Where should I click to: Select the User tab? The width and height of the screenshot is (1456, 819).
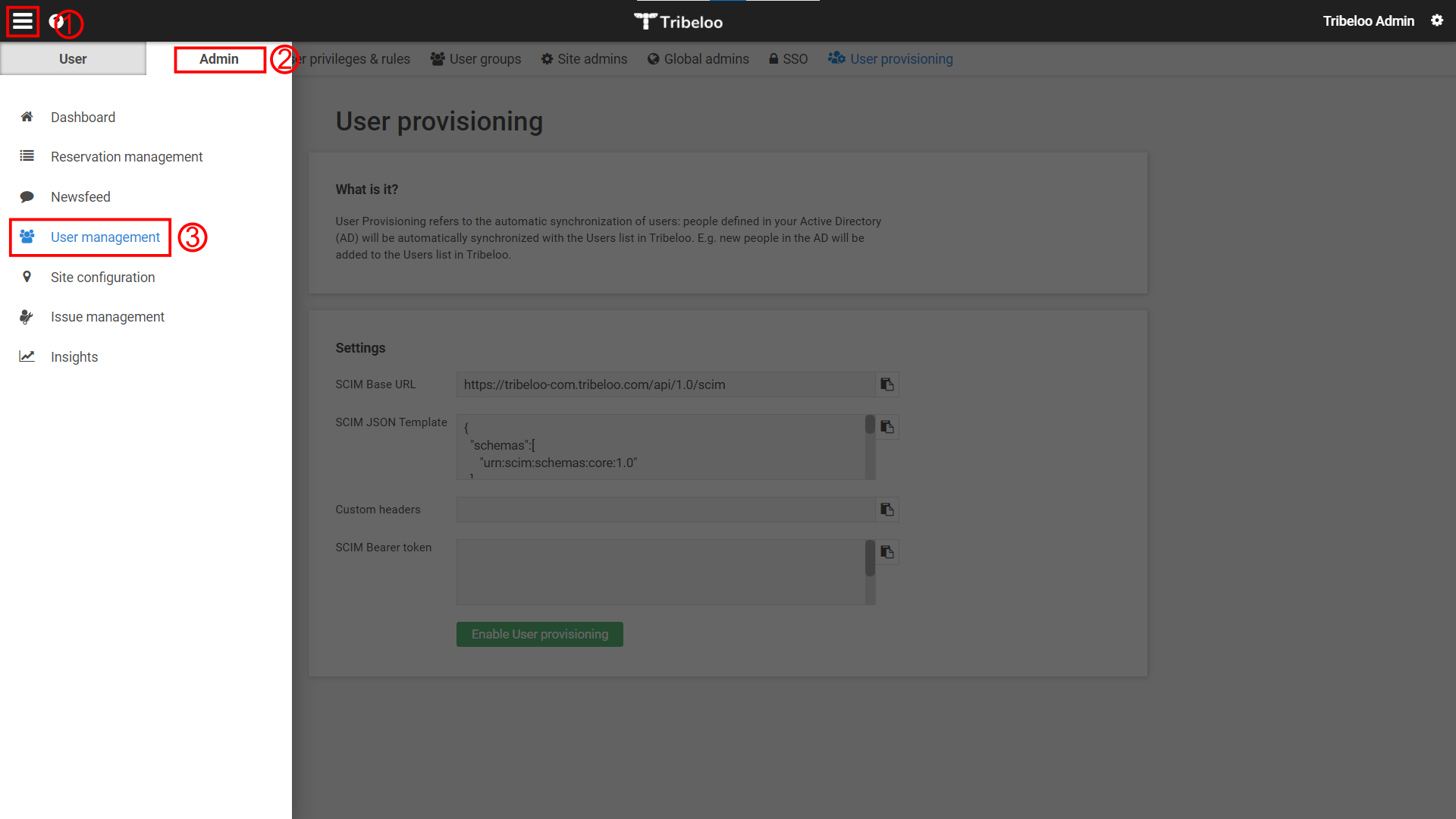tap(72, 58)
